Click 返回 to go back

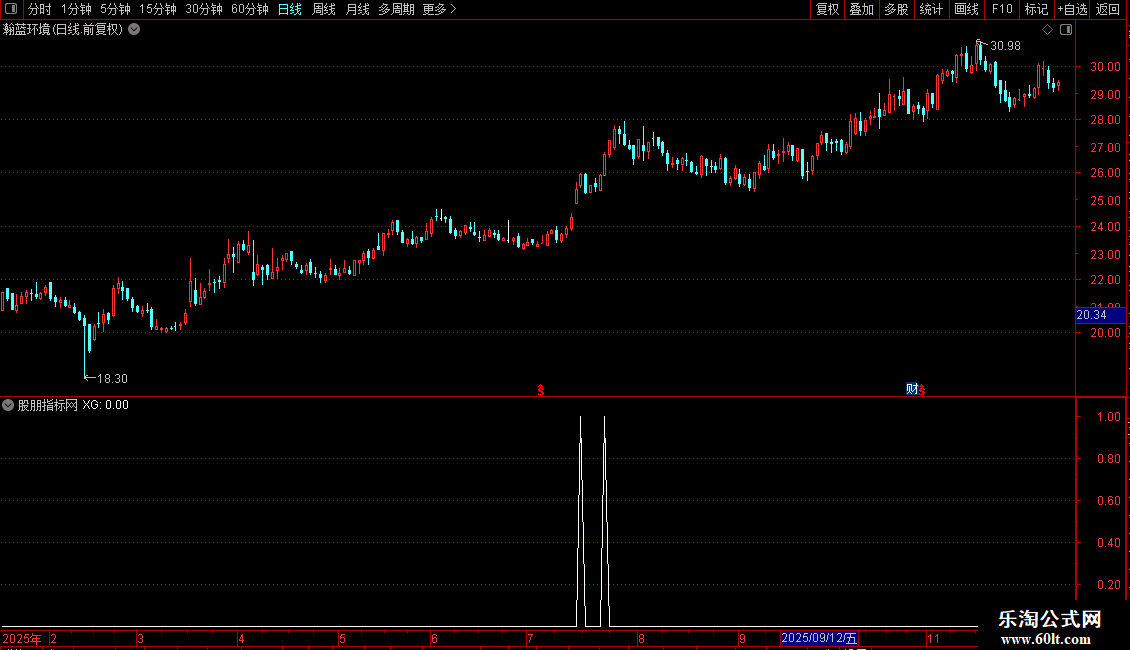point(1108,9)
